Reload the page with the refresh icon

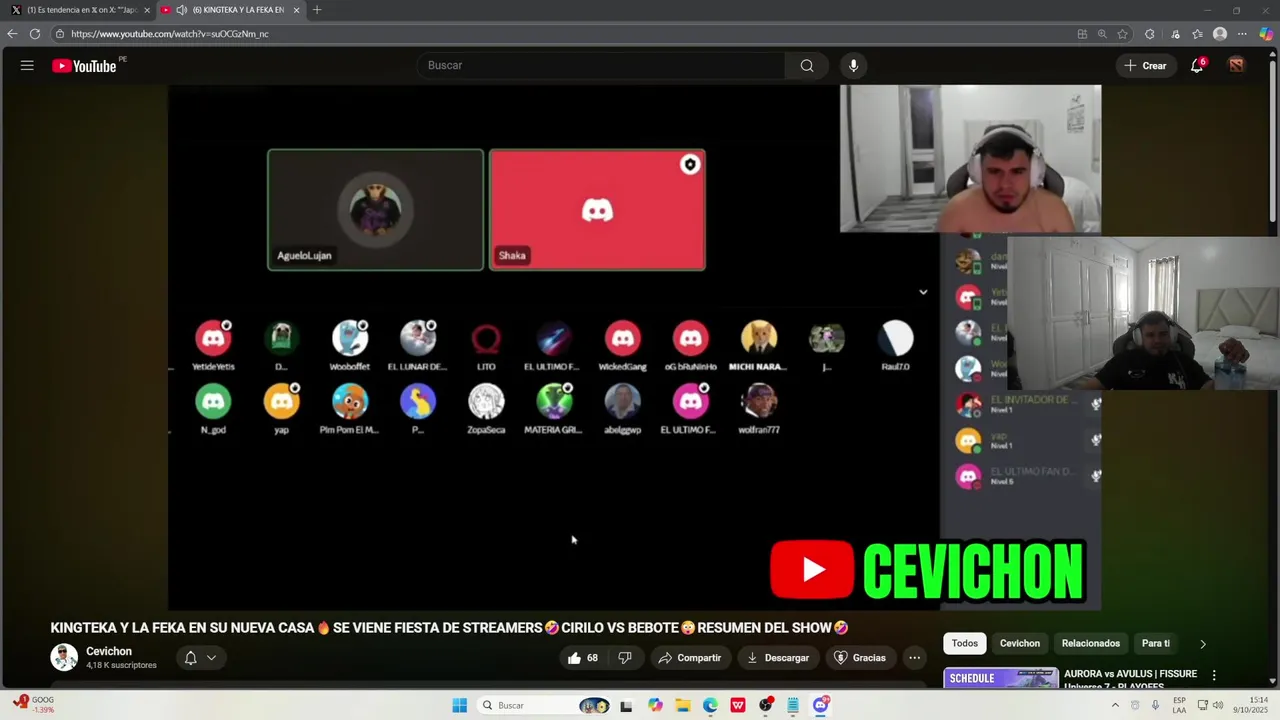pos(35,33)
